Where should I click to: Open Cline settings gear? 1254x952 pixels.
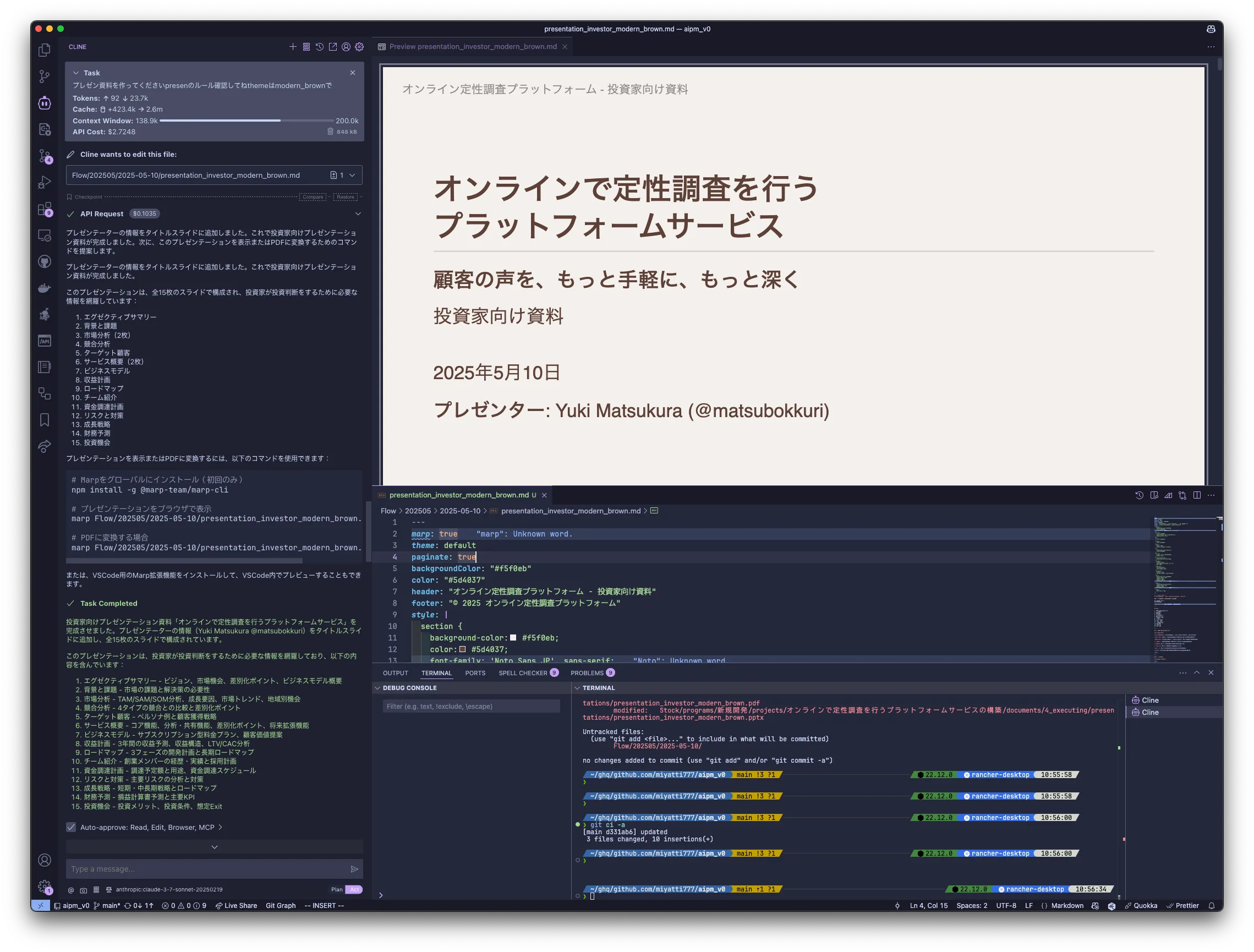(x=359, y=47)
